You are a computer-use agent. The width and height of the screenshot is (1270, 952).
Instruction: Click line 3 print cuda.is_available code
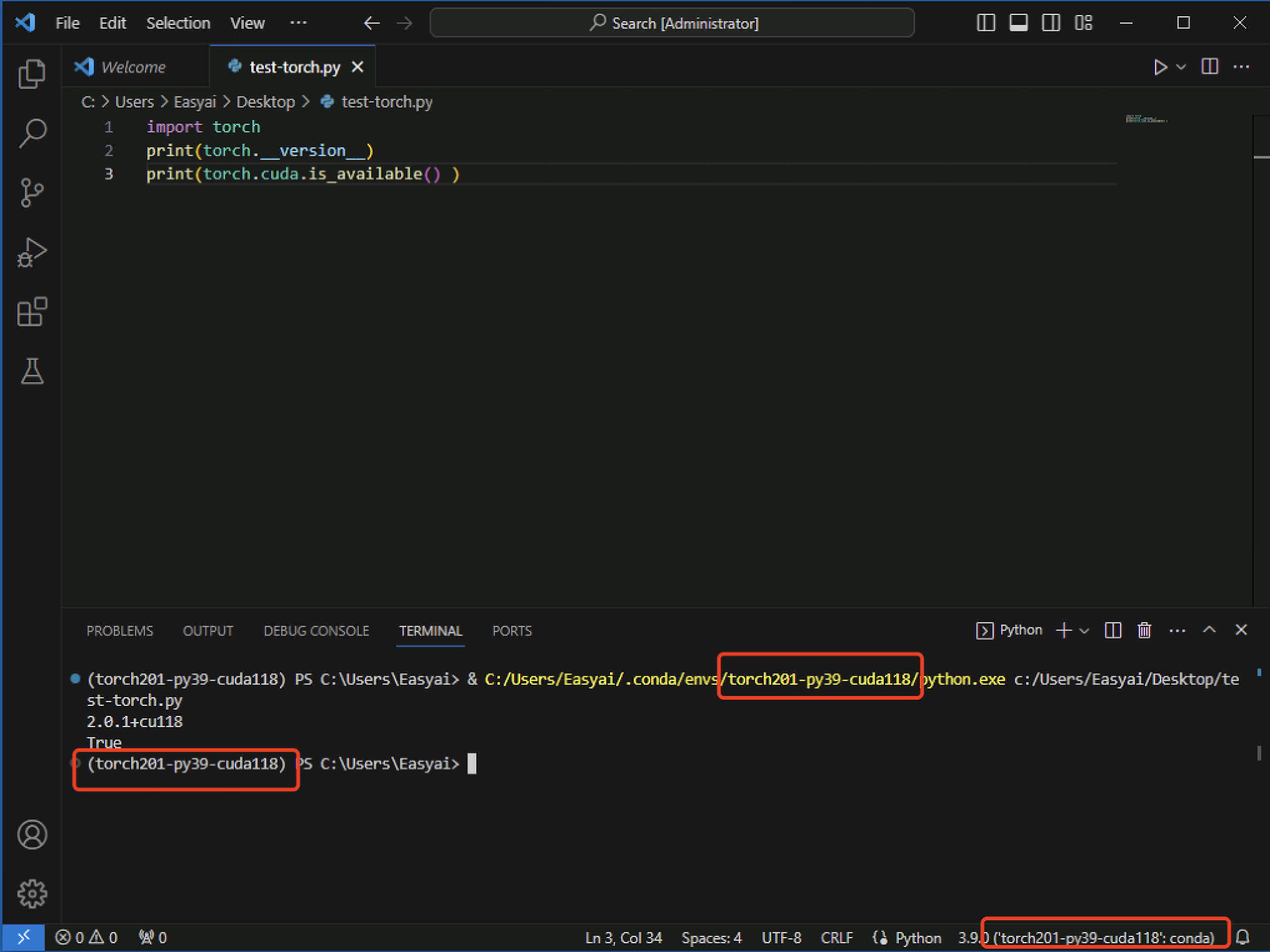pos(303,174)
